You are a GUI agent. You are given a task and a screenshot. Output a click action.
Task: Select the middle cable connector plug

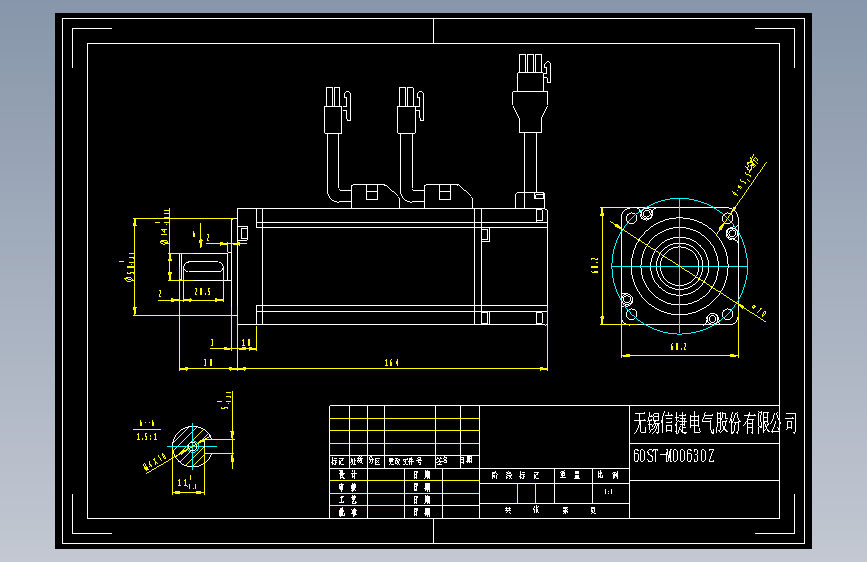[x=410, y=110]
